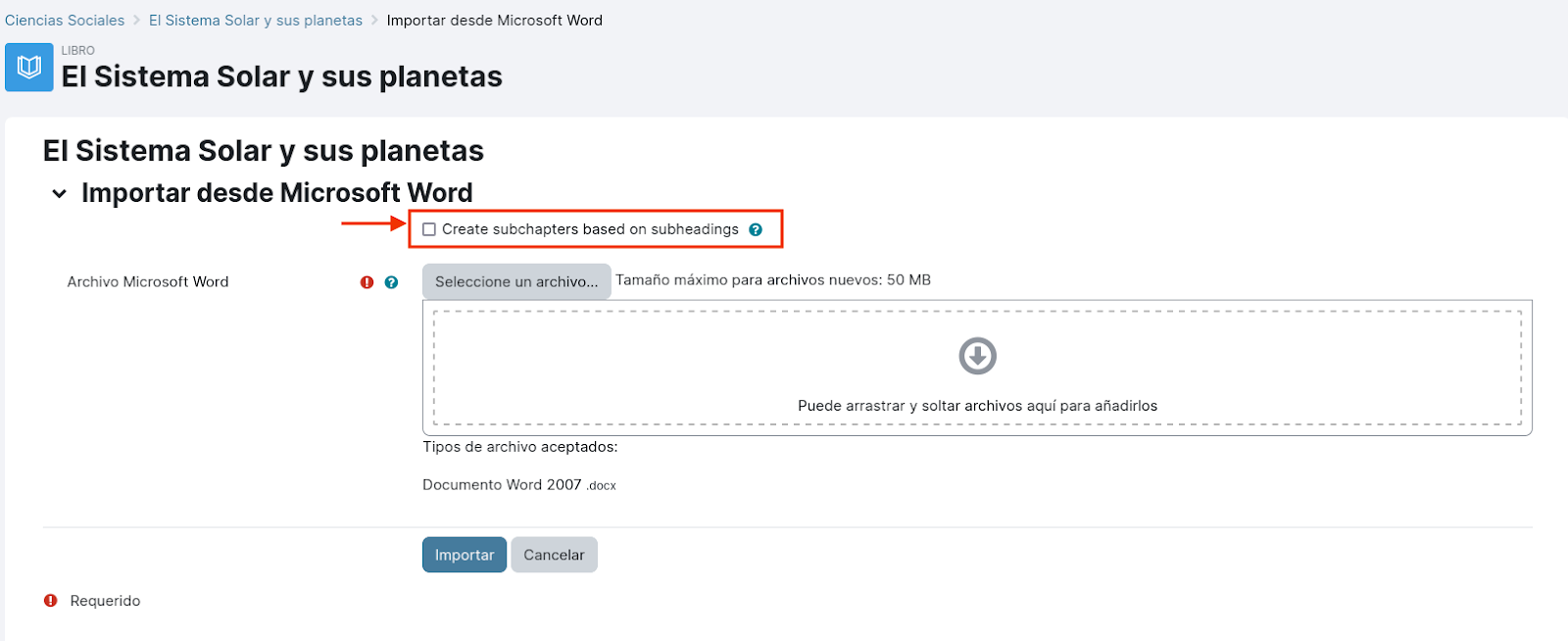The height and width of the screenshot is (641, 1568).
Task: Click the 'Importar desde Microsoft Word' section heading
Action: pos(277,193)
